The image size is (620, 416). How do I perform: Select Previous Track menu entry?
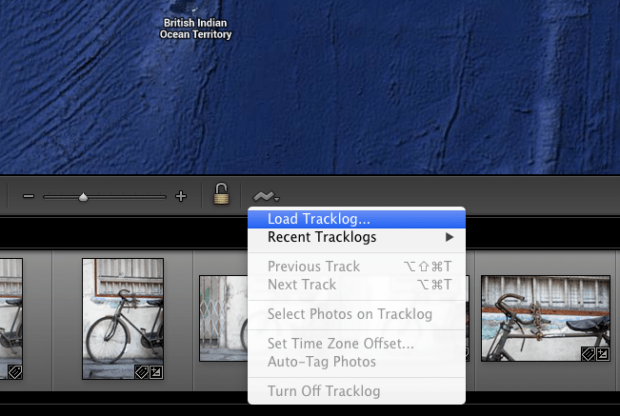(x=357, y=267)
